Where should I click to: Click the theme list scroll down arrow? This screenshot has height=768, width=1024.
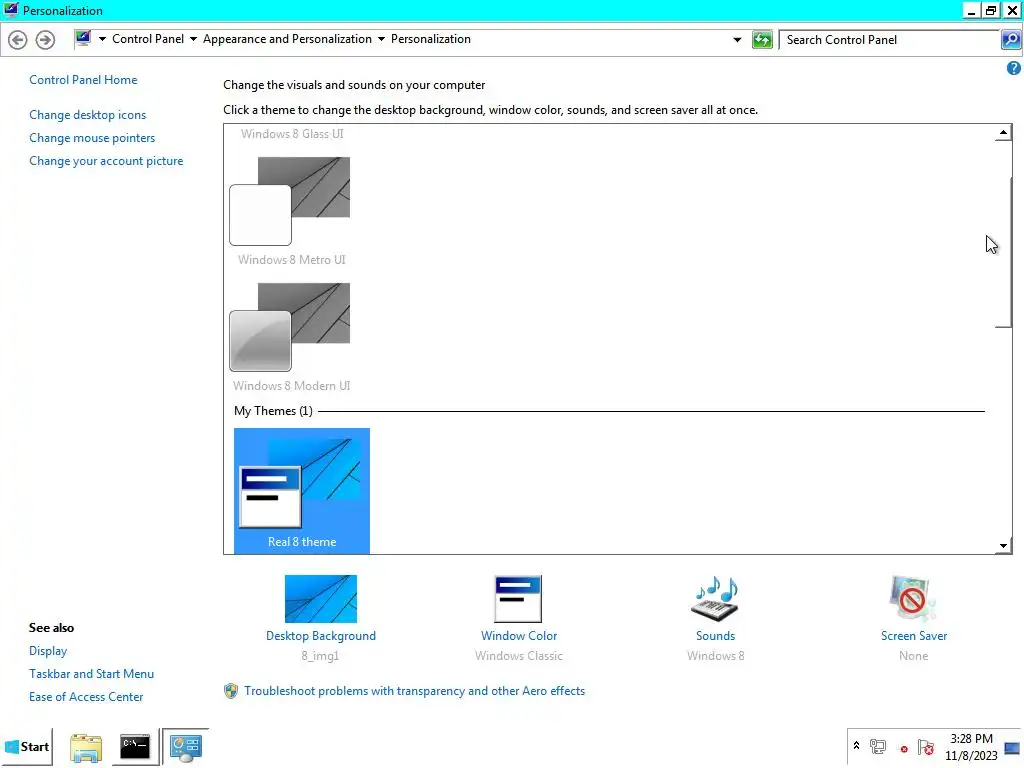1003,546
